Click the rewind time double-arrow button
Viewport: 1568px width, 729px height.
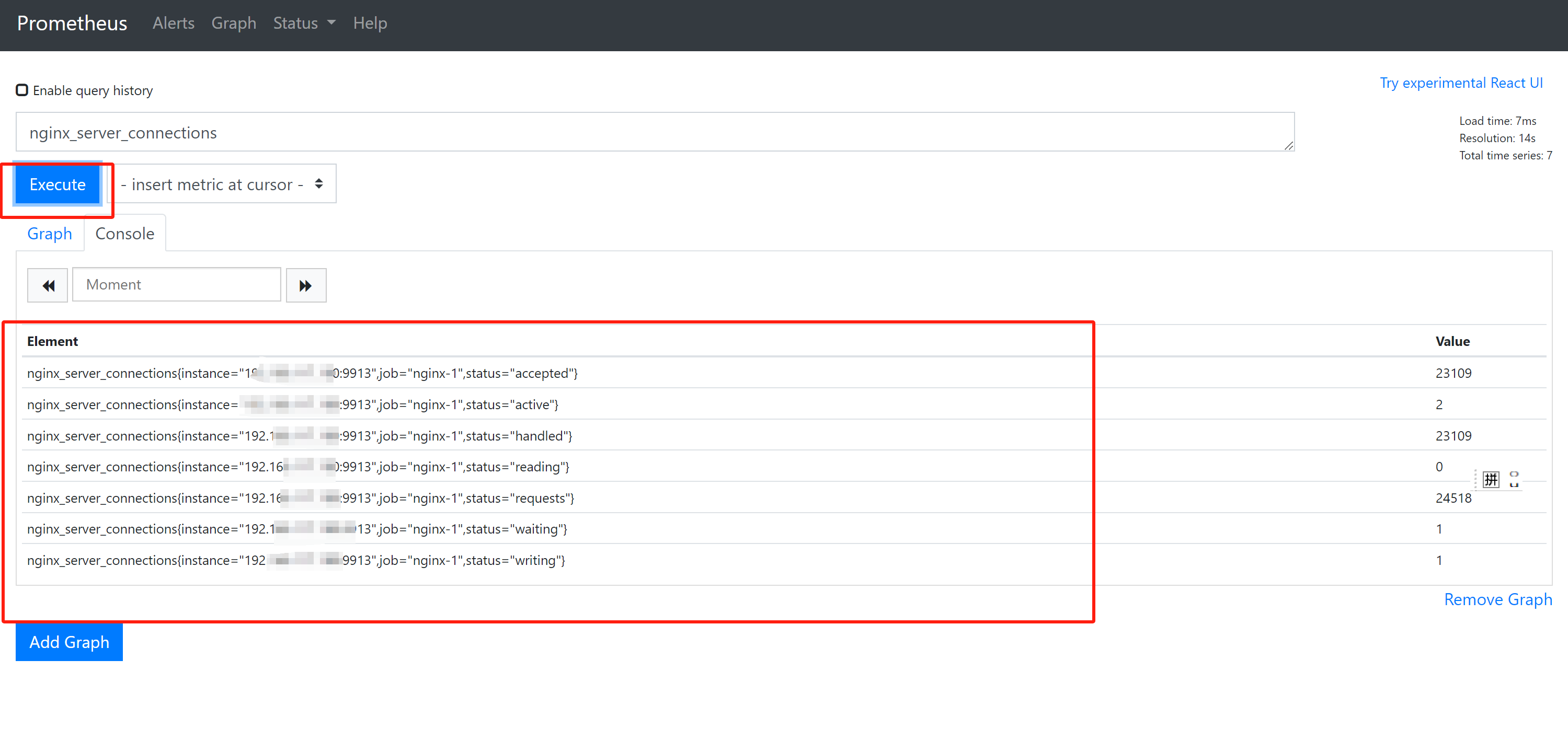coord(48,285)
